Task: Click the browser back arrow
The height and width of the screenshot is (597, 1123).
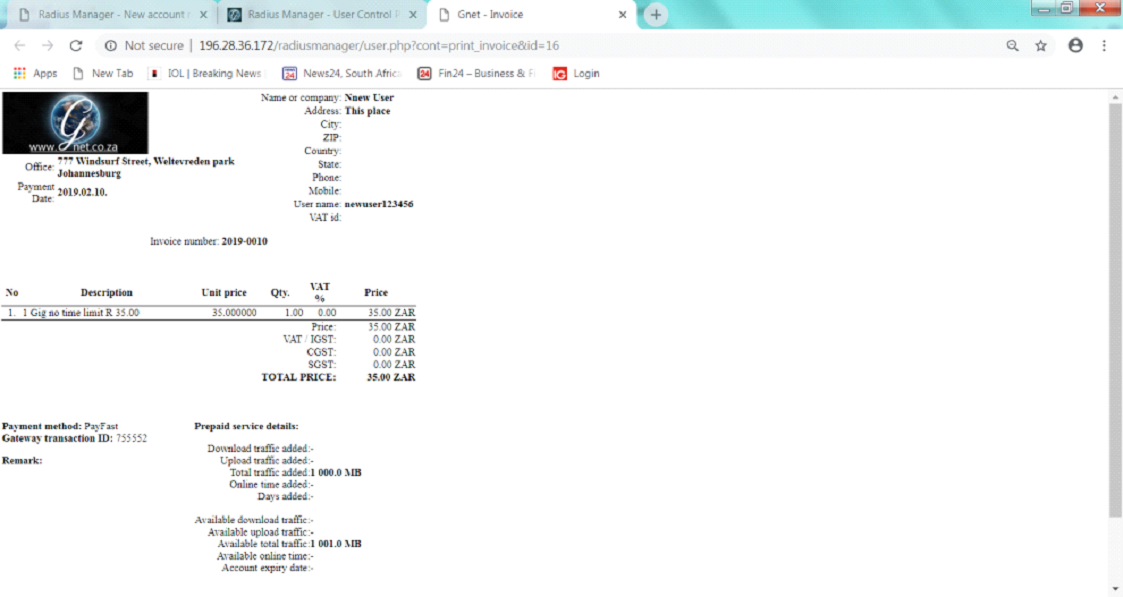Action: coord(19,46)
